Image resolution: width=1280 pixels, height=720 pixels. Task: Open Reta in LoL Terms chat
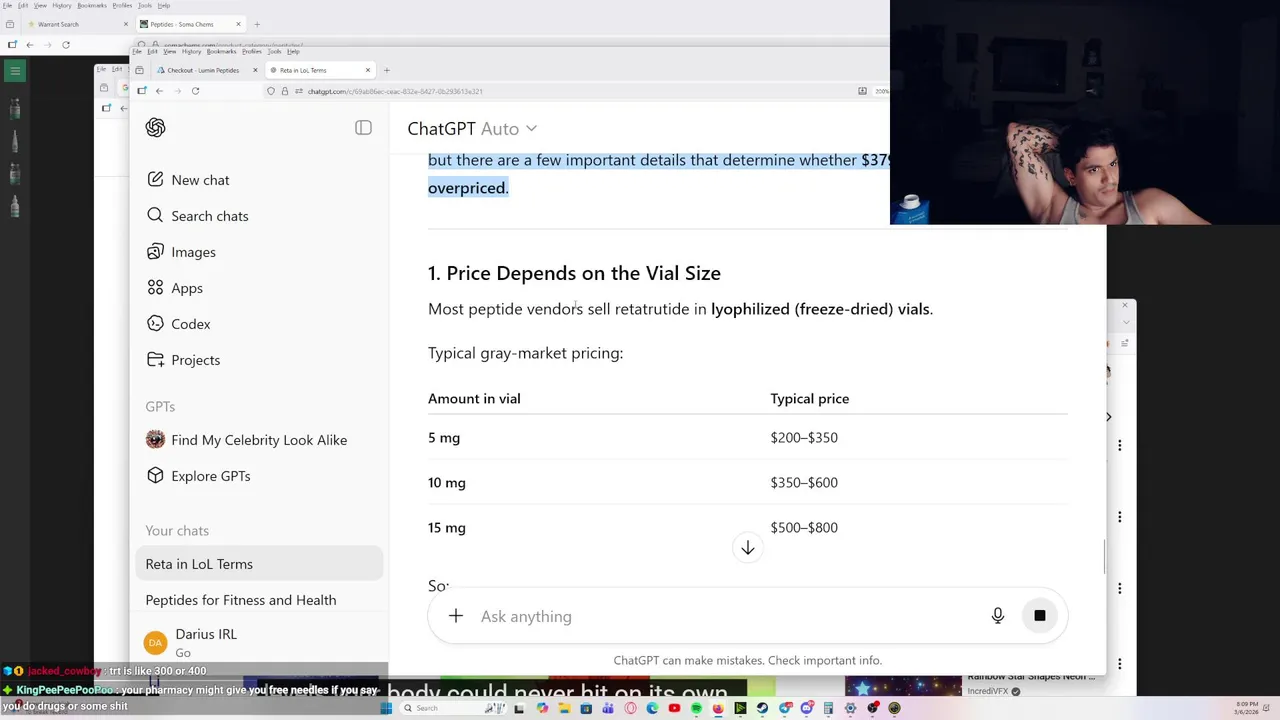click(x=259, y=564)
